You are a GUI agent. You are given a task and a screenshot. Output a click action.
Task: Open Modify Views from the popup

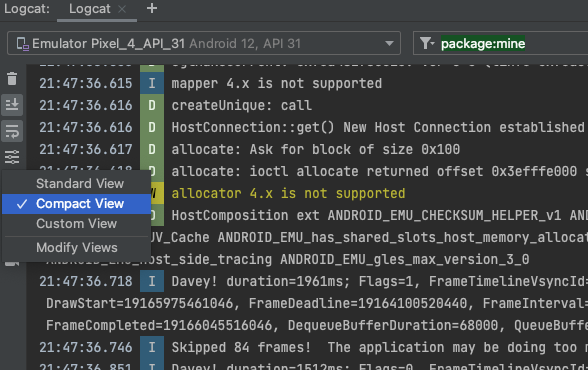point(76,248)
